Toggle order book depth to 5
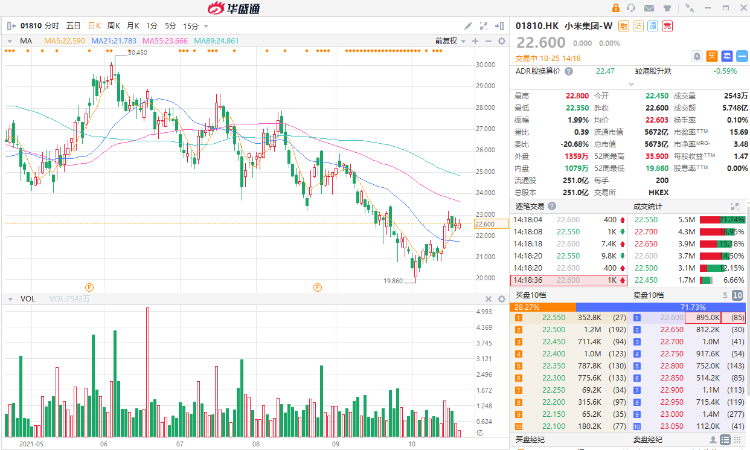This screenshot has height=450, width=750. click(x=723, y=295)
